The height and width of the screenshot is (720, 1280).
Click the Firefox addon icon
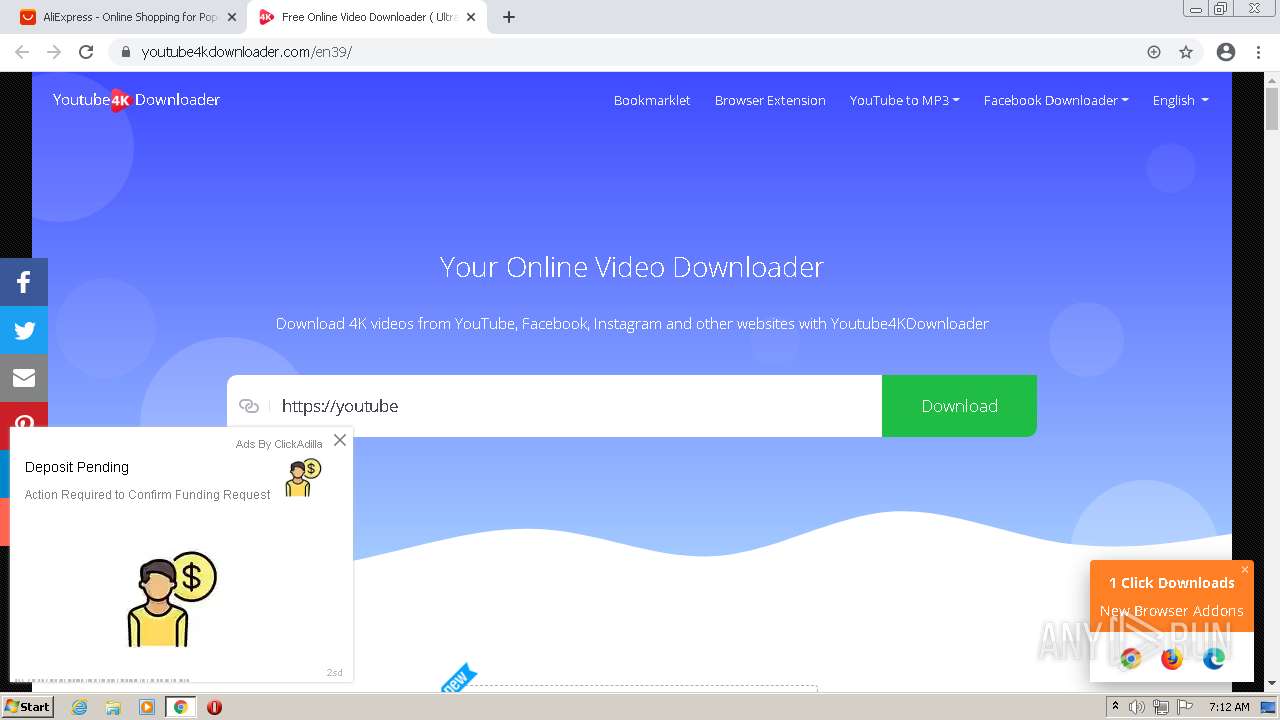point(1172,658)
